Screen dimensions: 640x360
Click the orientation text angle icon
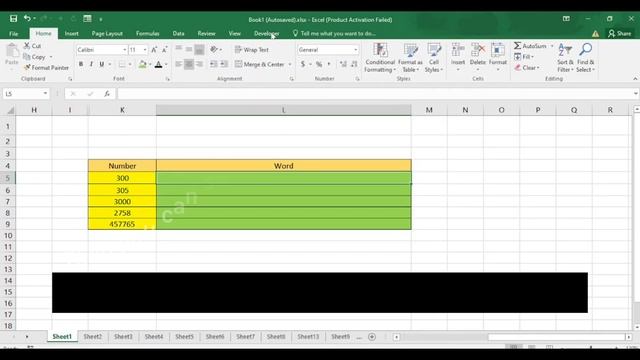click(x=214, y=50)
